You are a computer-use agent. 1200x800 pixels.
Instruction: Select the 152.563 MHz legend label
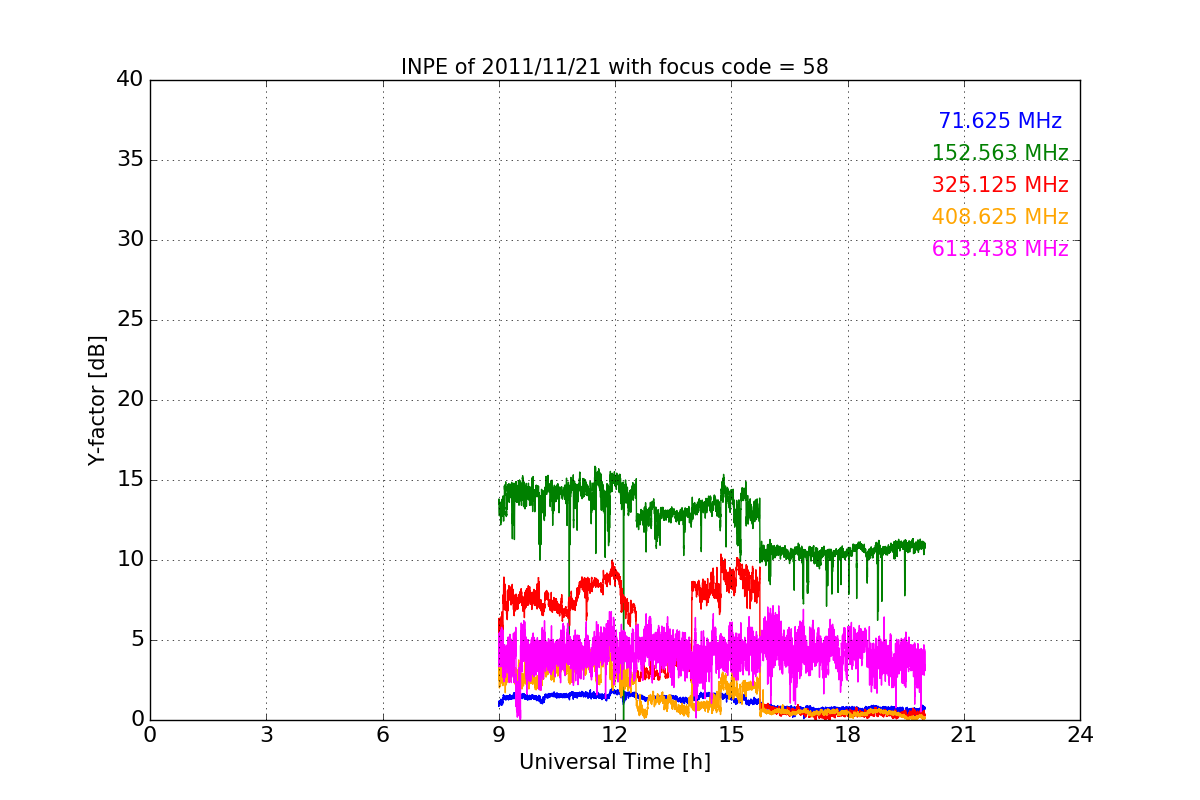point(1000,153)
